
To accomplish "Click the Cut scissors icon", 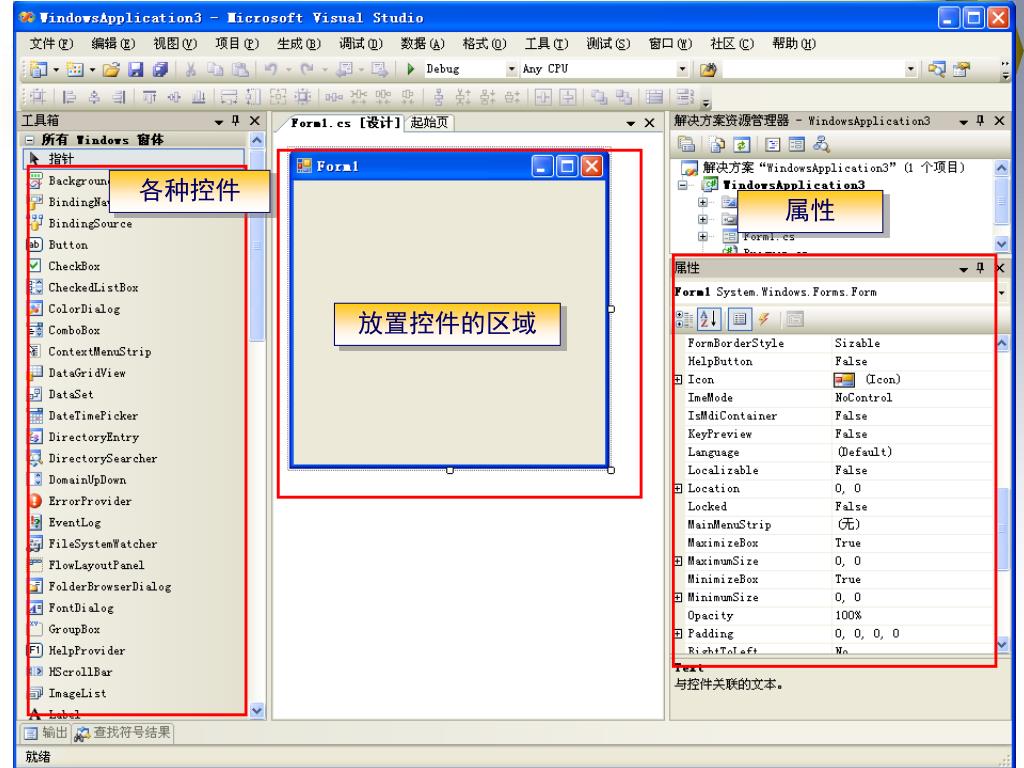I will 191,69.
